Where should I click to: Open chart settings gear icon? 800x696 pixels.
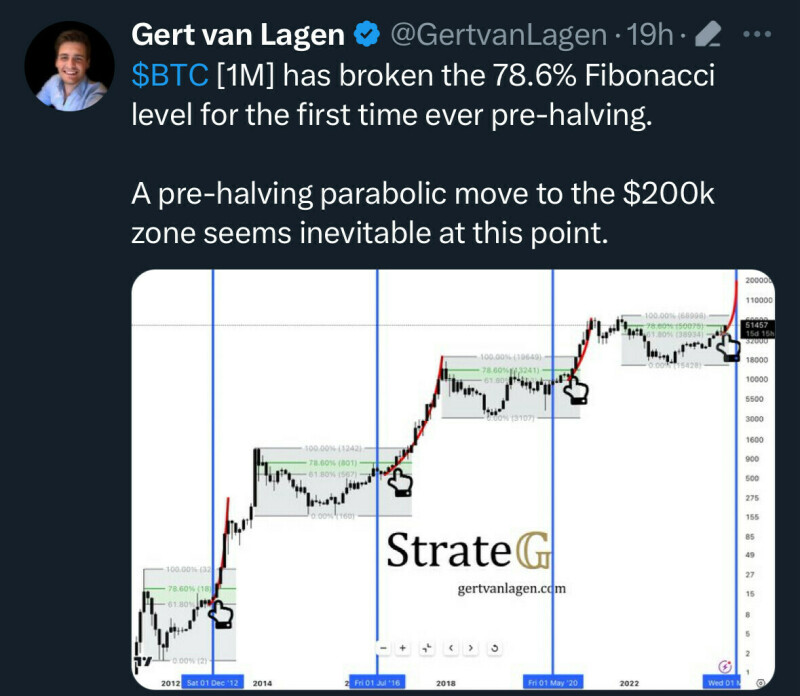pos(760,681)
